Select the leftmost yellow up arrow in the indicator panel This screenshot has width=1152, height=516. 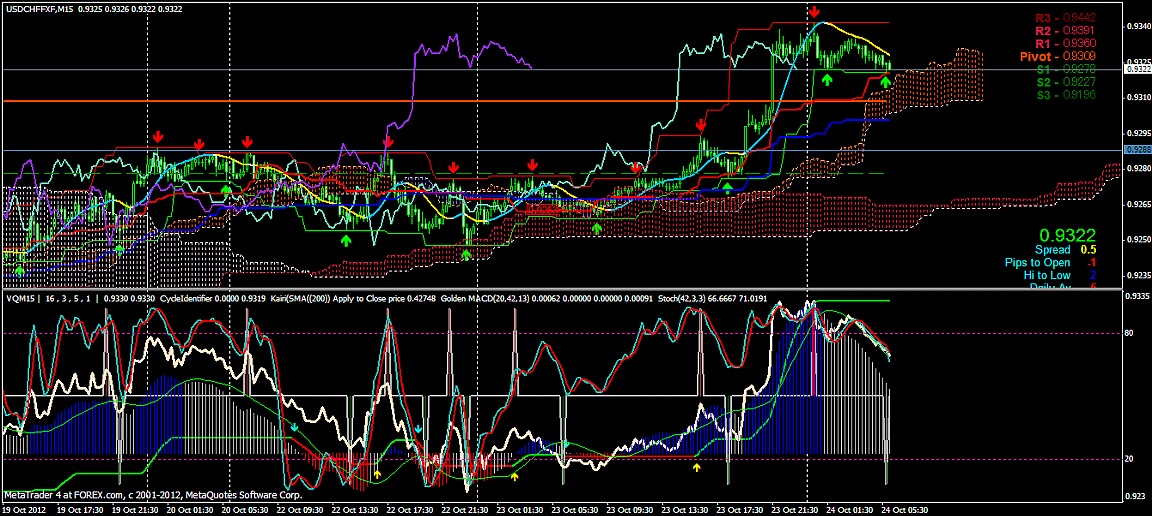377,466
